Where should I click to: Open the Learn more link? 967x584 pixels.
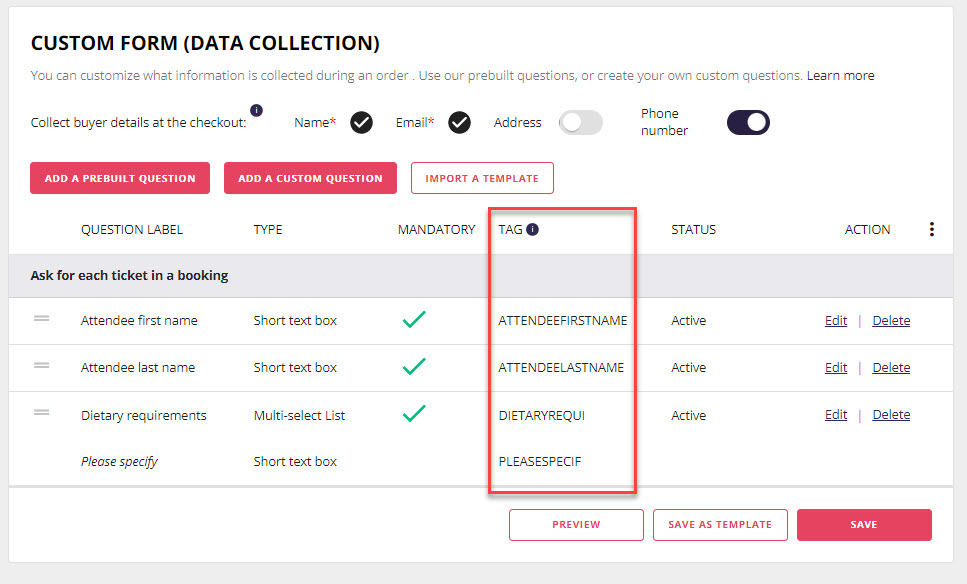pos(841,75)
